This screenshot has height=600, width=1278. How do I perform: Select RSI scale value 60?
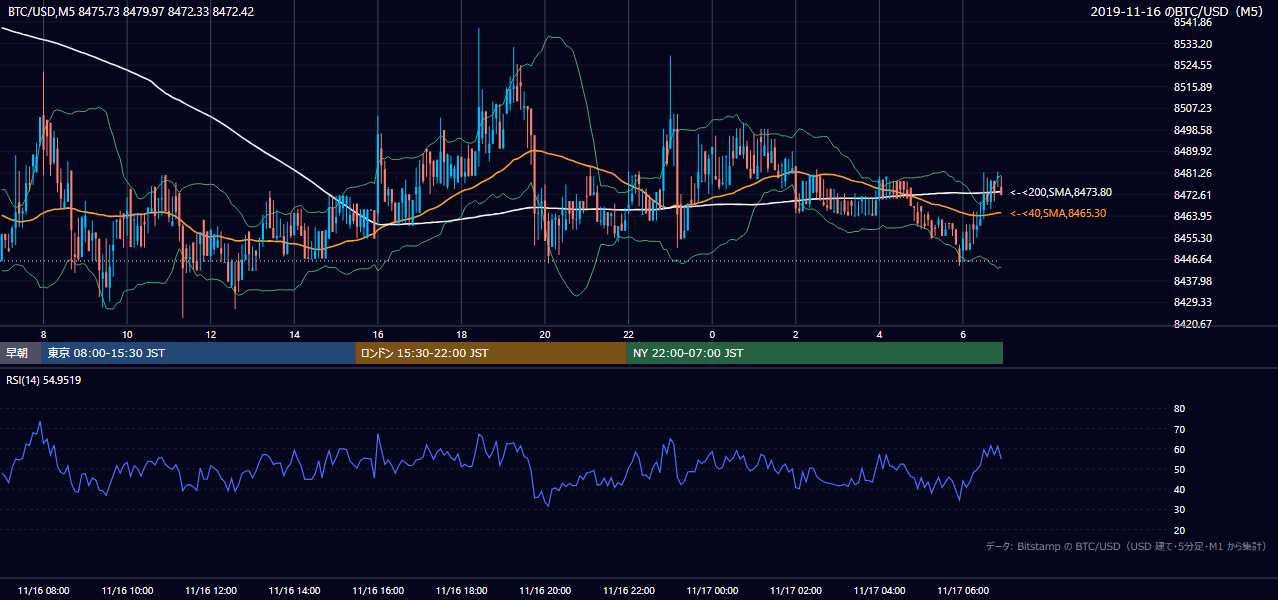point(1179,449)
